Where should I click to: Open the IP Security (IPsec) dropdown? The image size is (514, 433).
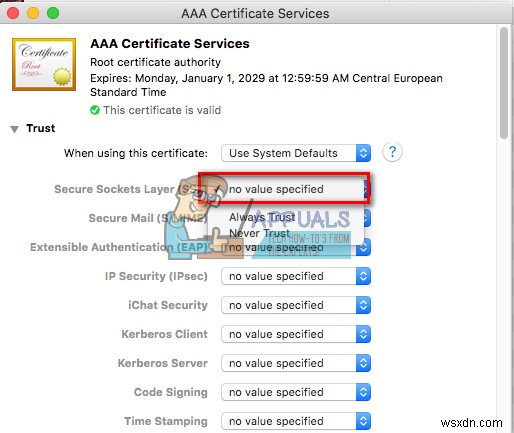click(x=296, y=276)
